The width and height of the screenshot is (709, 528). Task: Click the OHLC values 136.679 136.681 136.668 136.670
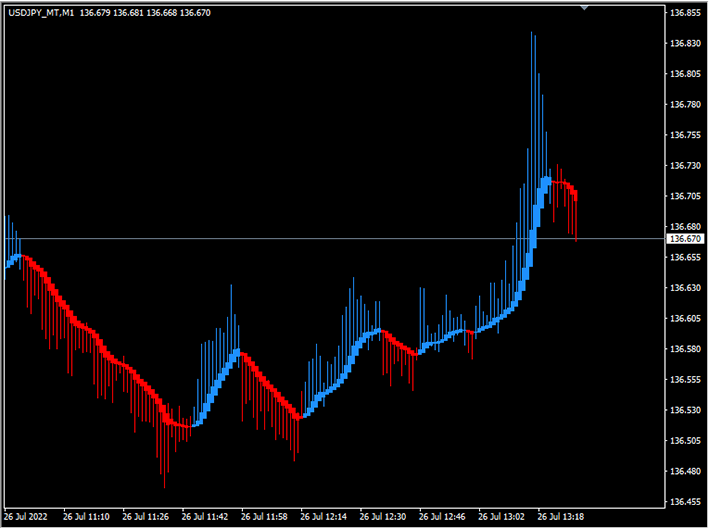145,13
